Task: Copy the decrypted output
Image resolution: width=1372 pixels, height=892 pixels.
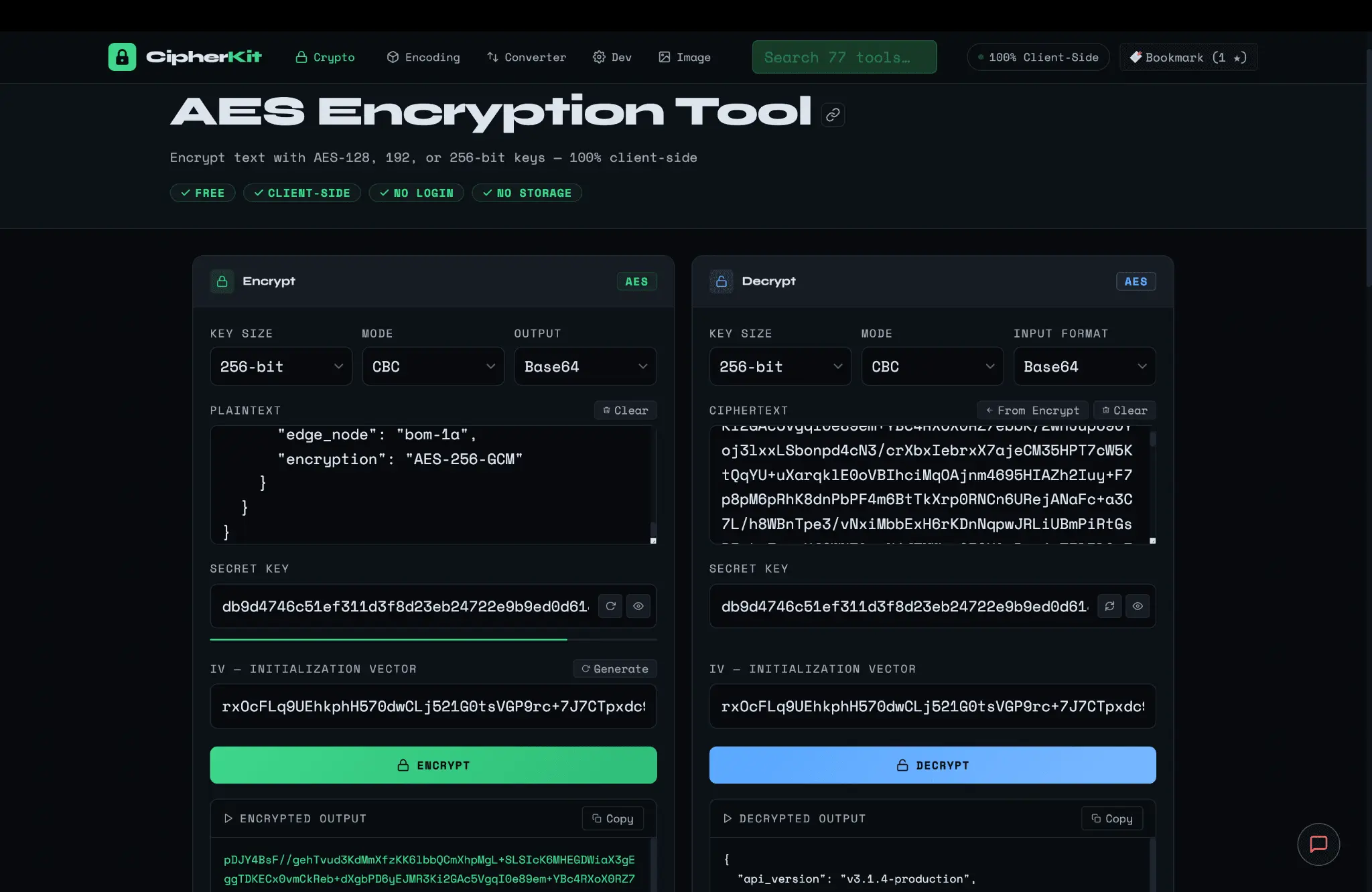Action: click(x=1112, y=818)
